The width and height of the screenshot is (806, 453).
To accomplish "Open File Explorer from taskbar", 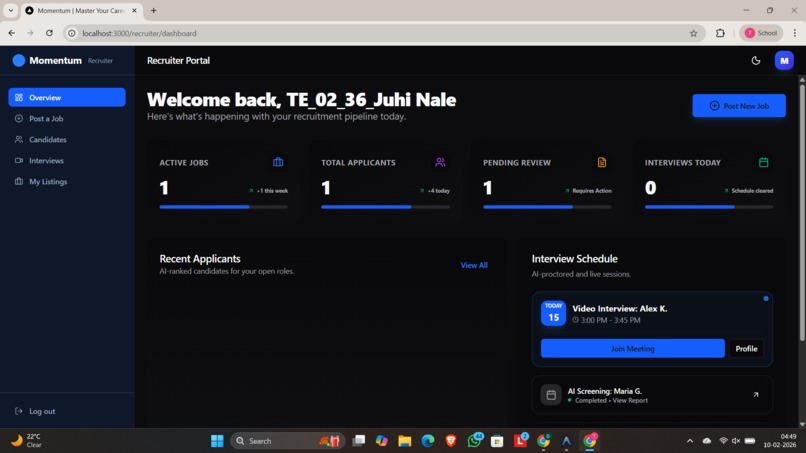I will 405,441.
